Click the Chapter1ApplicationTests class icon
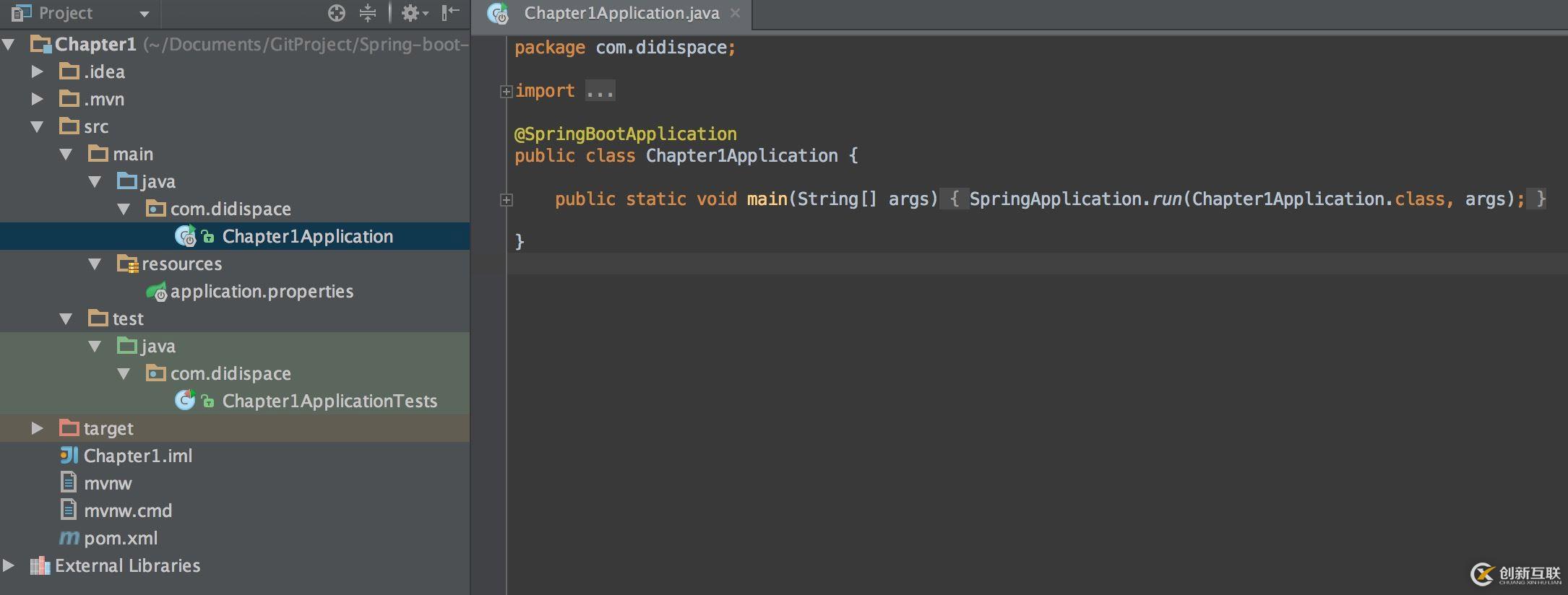 (185, 400)
